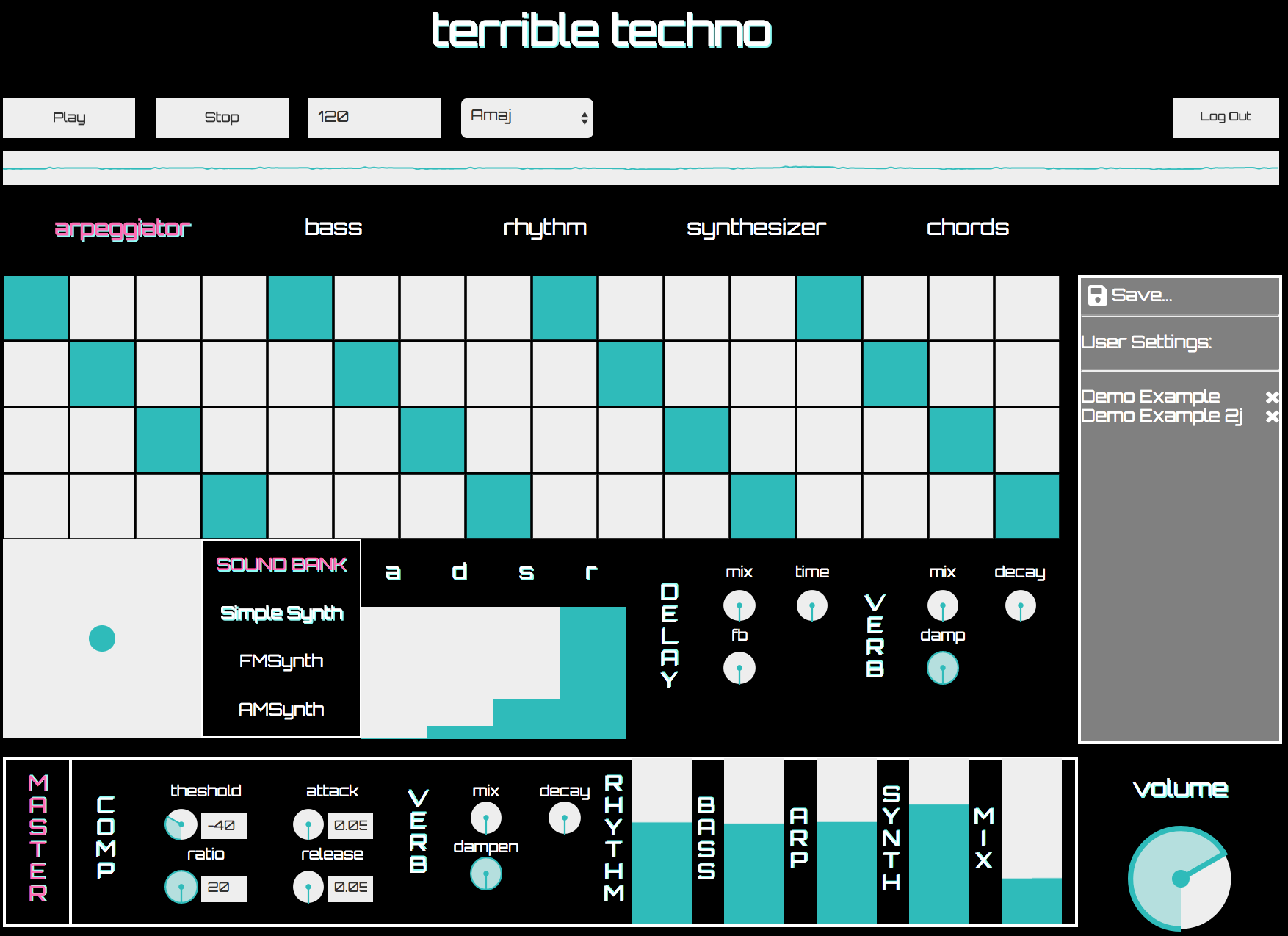Click the arpeggiator verb damp knob
1288x936 pixels.
click(943, 669)
